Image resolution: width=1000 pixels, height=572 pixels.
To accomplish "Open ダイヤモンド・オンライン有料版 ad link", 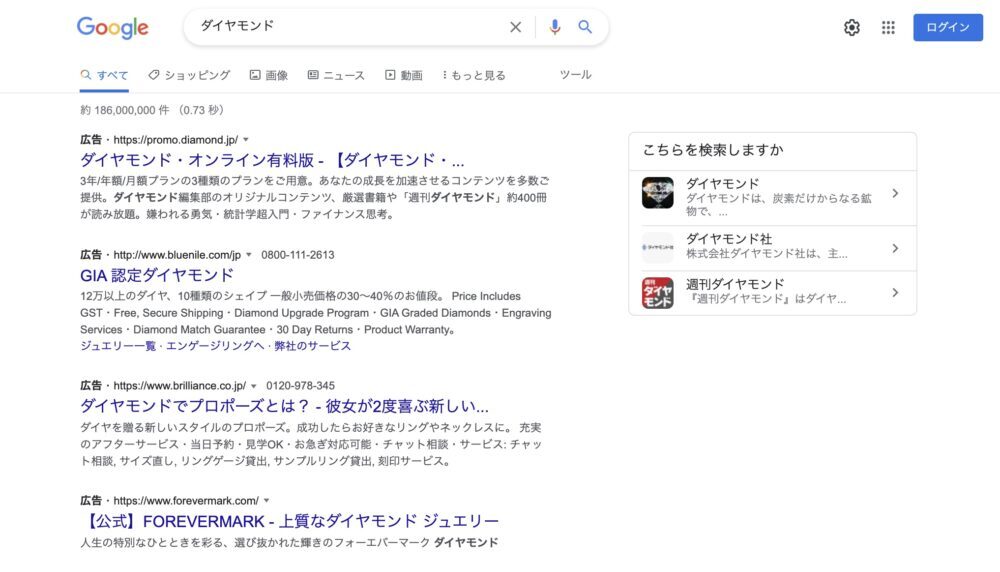I will pos(272,160).
